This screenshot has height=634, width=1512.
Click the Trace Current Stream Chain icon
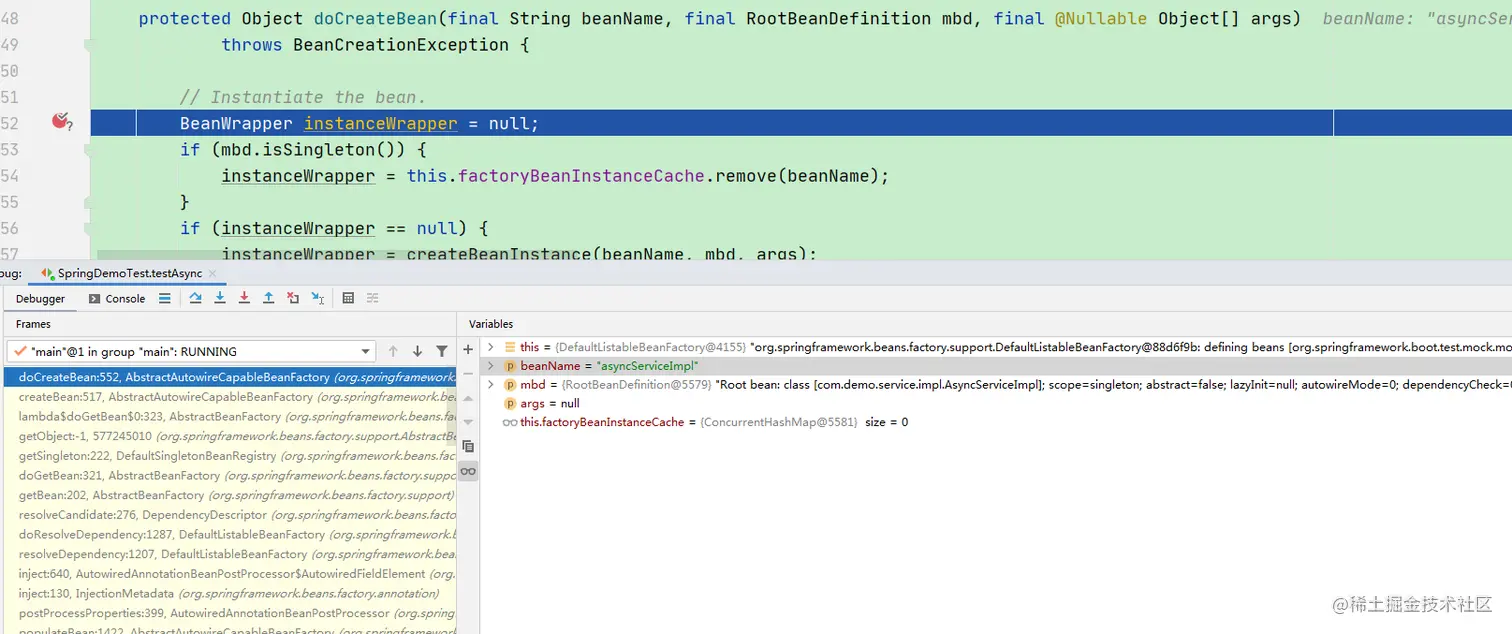coord(372,298)
